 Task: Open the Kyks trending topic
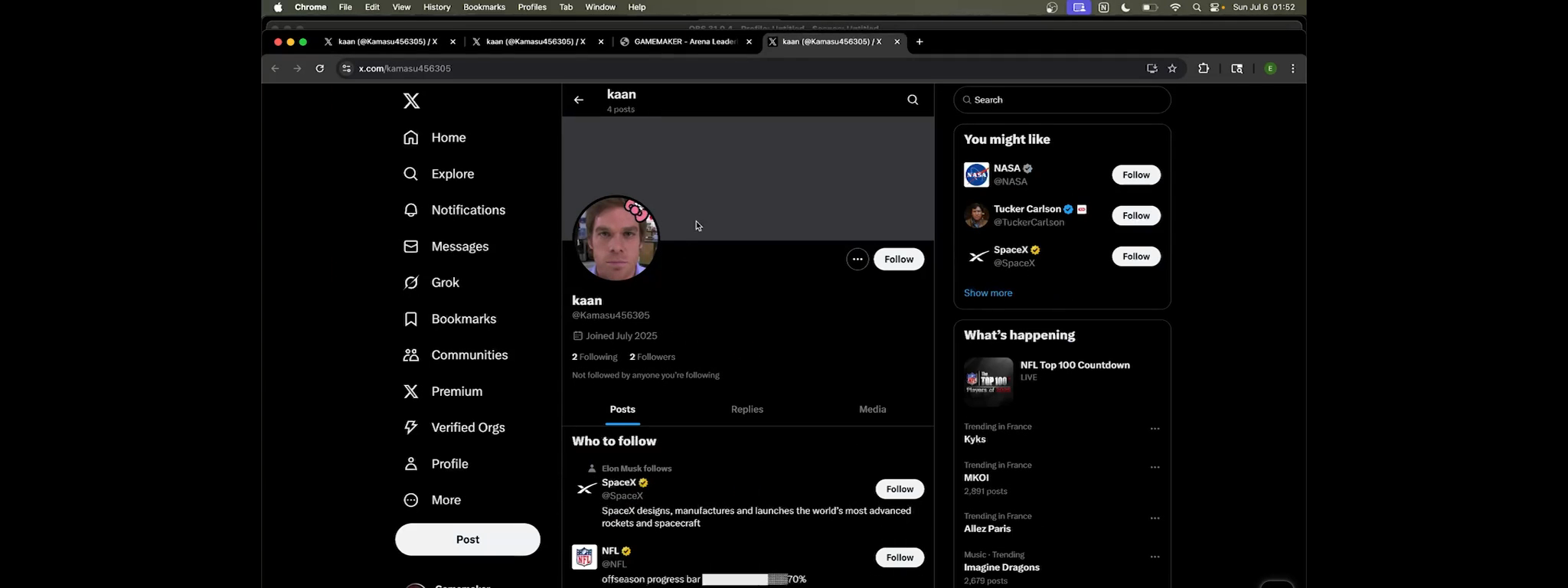click(1062, 433)
